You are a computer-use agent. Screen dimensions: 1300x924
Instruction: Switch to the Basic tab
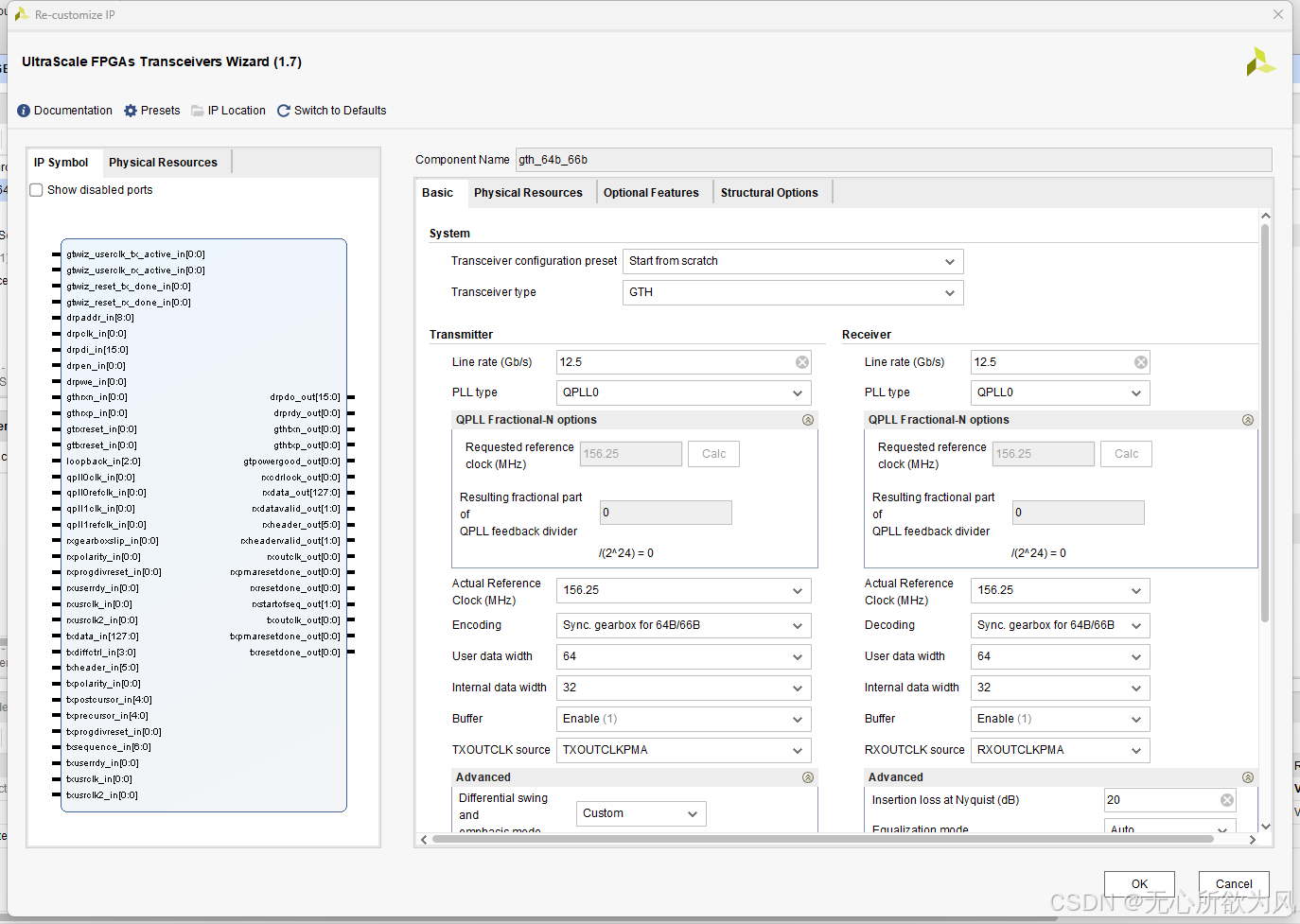point(437,192)
